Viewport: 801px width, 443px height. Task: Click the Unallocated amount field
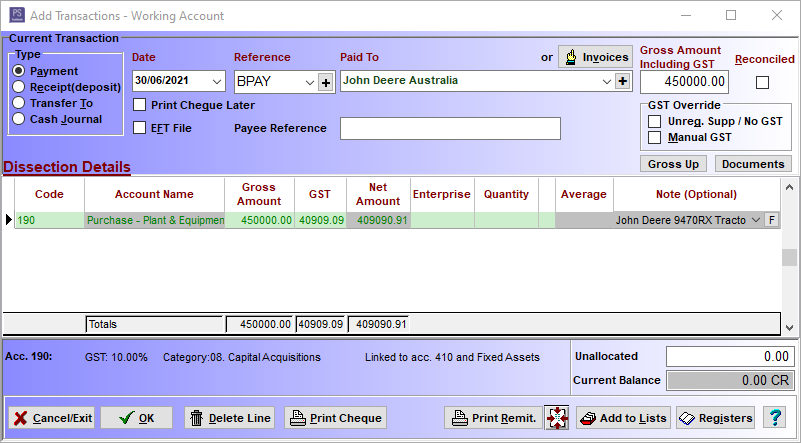[730, 356]
